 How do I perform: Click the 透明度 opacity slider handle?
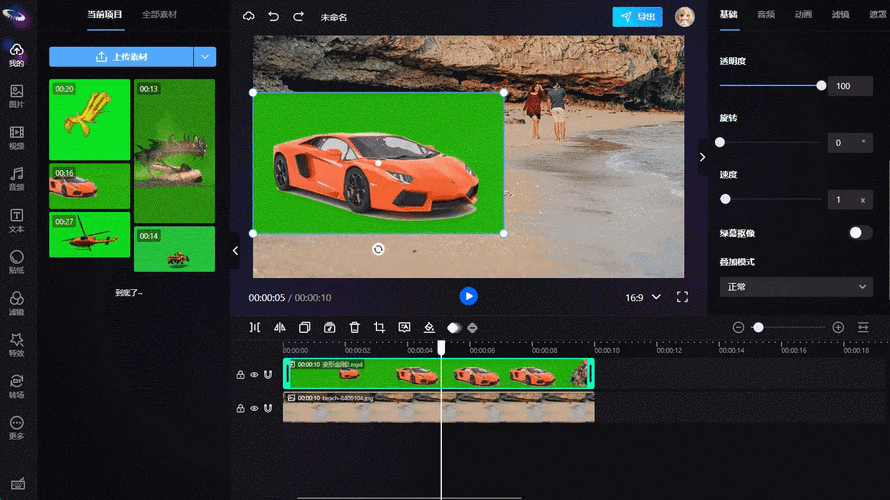point(821,86)
